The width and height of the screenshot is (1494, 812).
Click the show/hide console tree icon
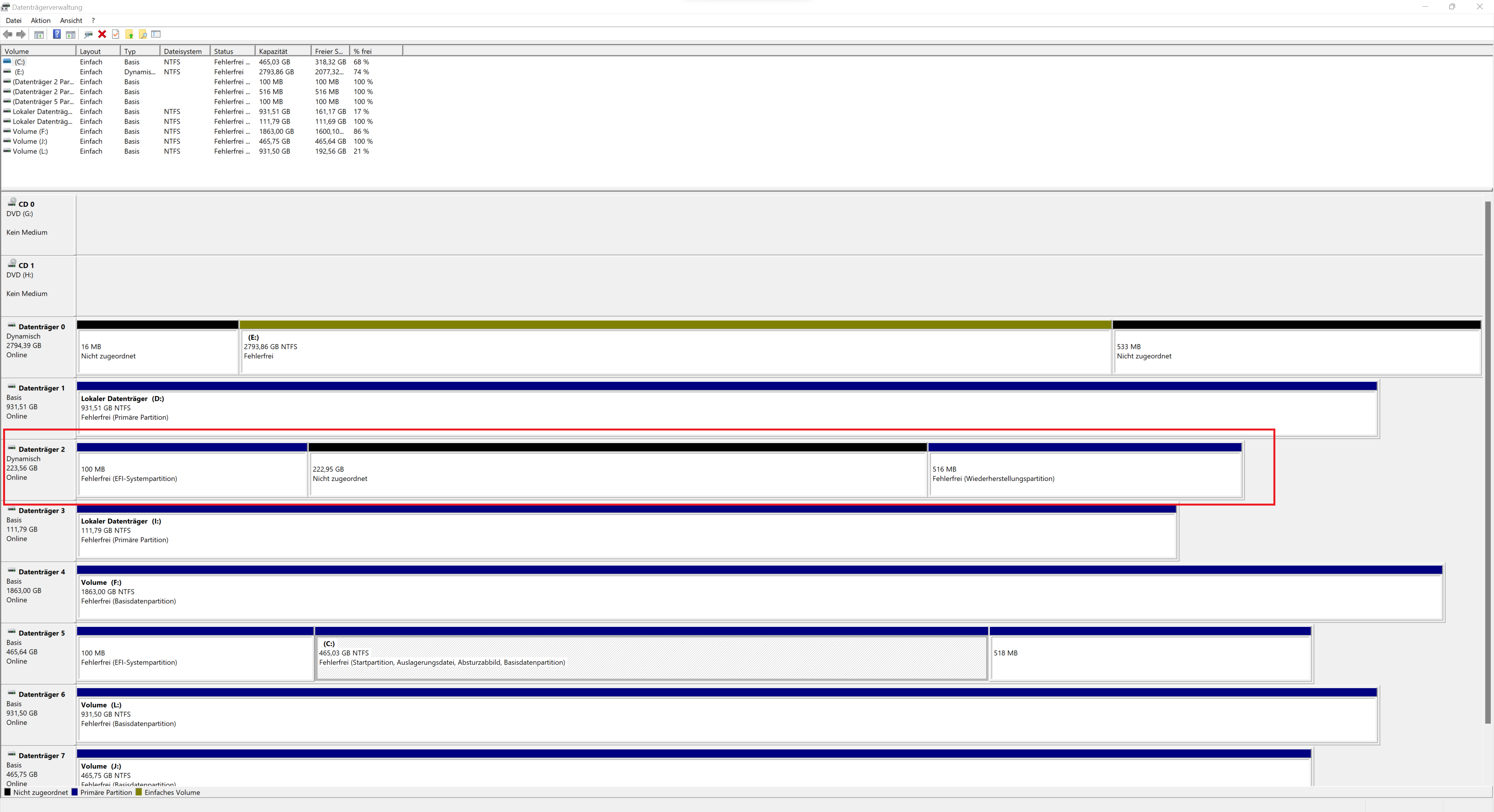point(39,34)
